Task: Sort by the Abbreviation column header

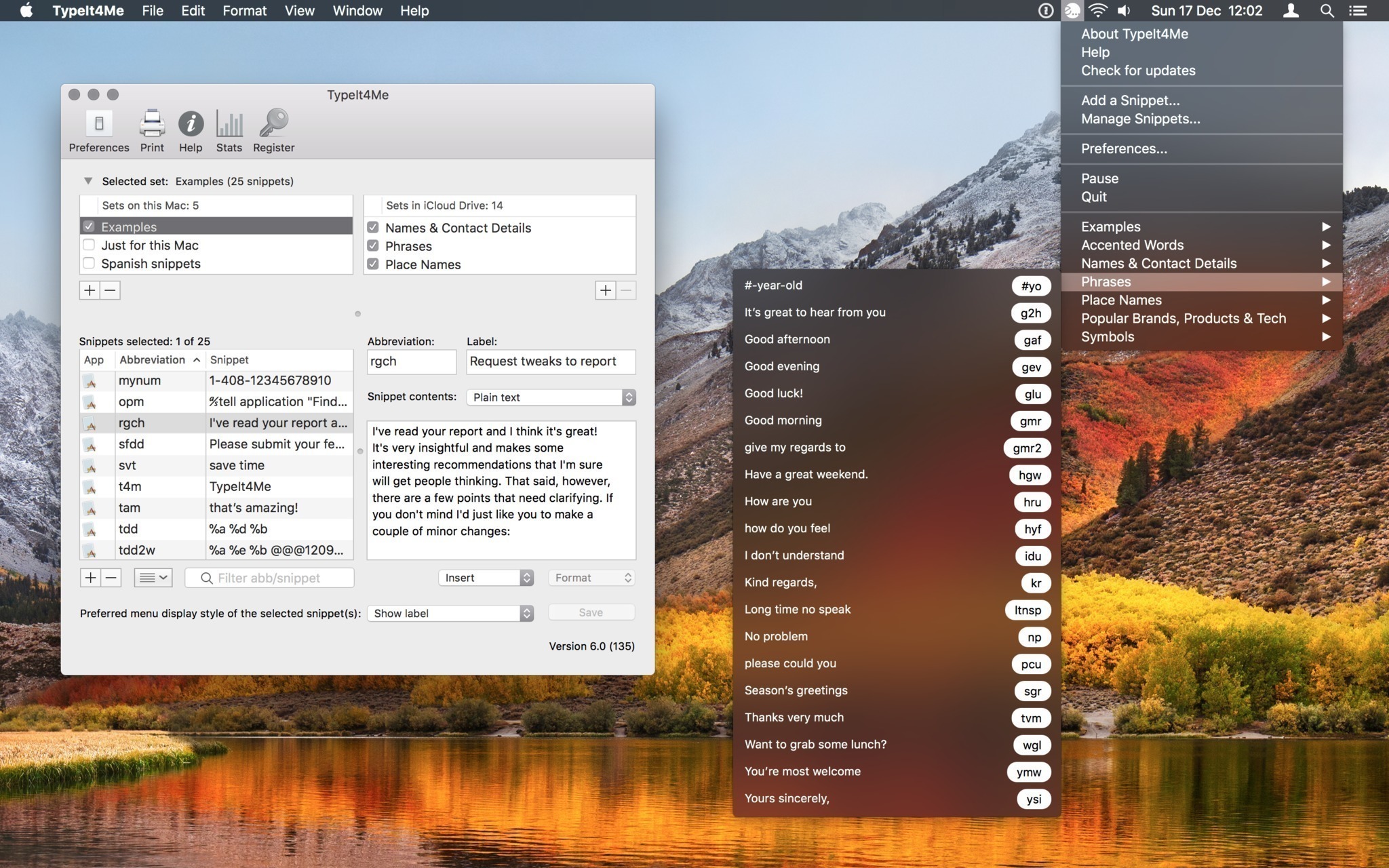Action: coord(159,360)
